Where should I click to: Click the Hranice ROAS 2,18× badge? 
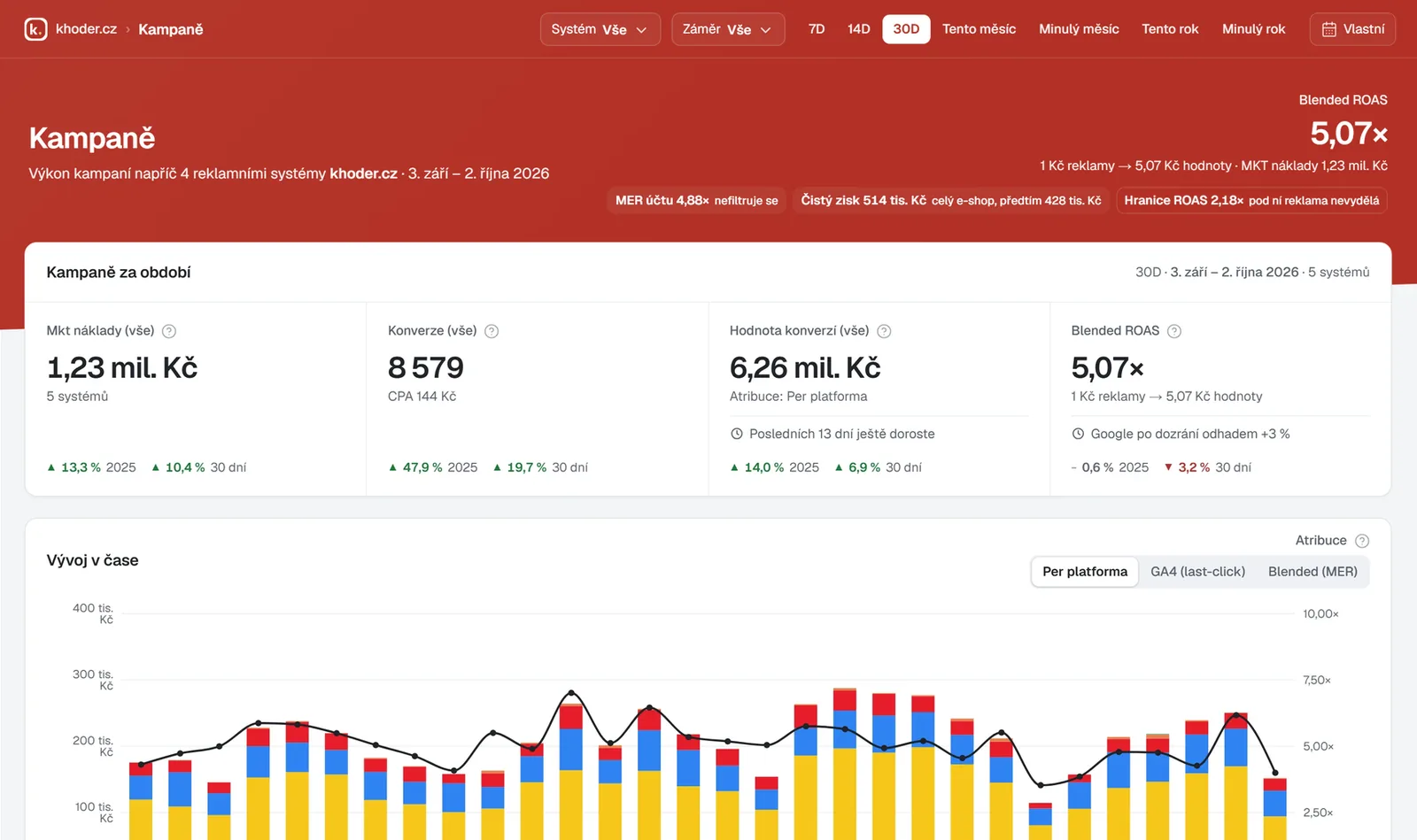coord(1251,200)
